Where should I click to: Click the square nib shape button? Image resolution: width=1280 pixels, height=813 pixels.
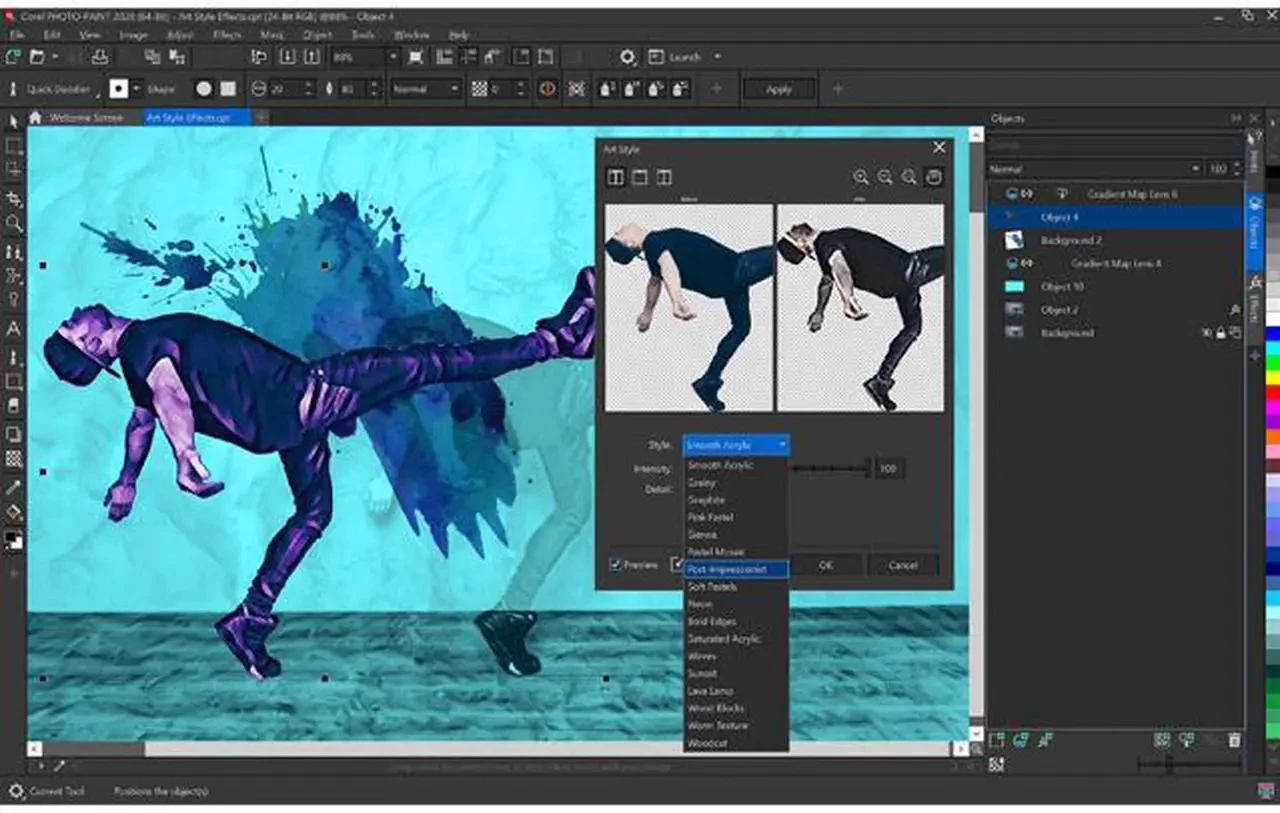point(228,89)
